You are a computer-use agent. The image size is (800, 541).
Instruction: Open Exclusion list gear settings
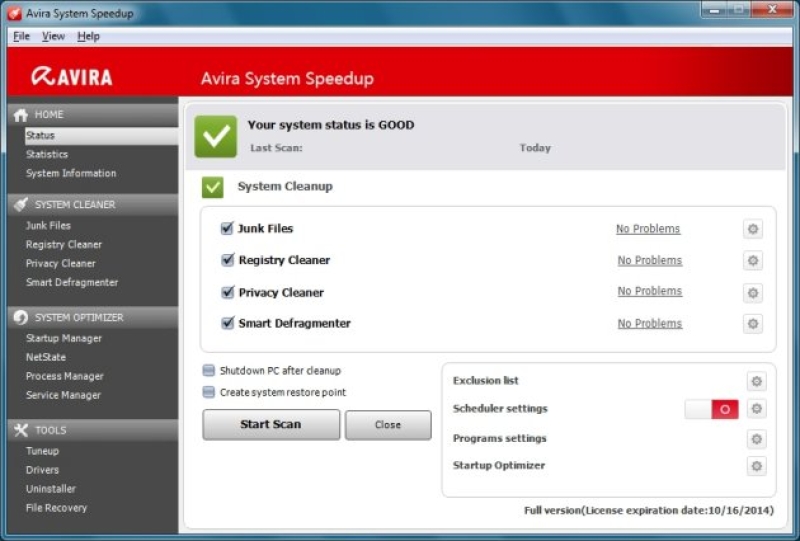click(x=757, y=381)
